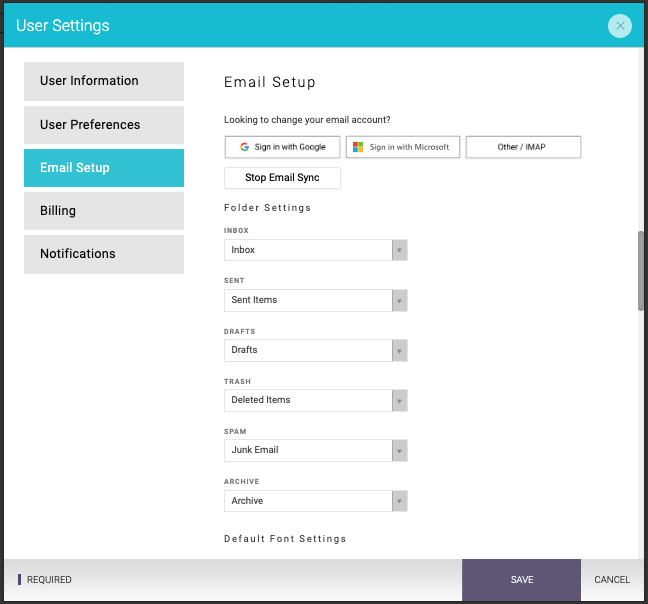The height and width of the screenshot is (604, 648).
Task: Click the Email Setup page heading
Action: pos(270,82)
